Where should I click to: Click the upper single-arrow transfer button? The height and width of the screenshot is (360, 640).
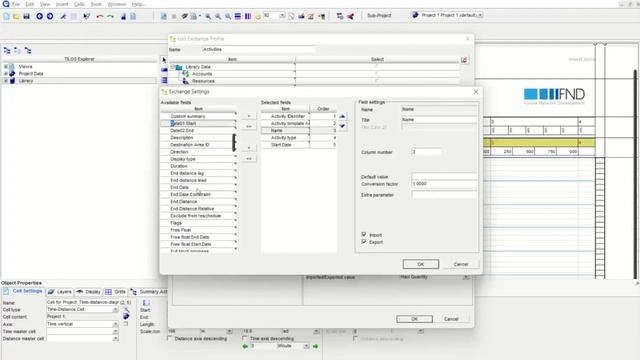249,116
